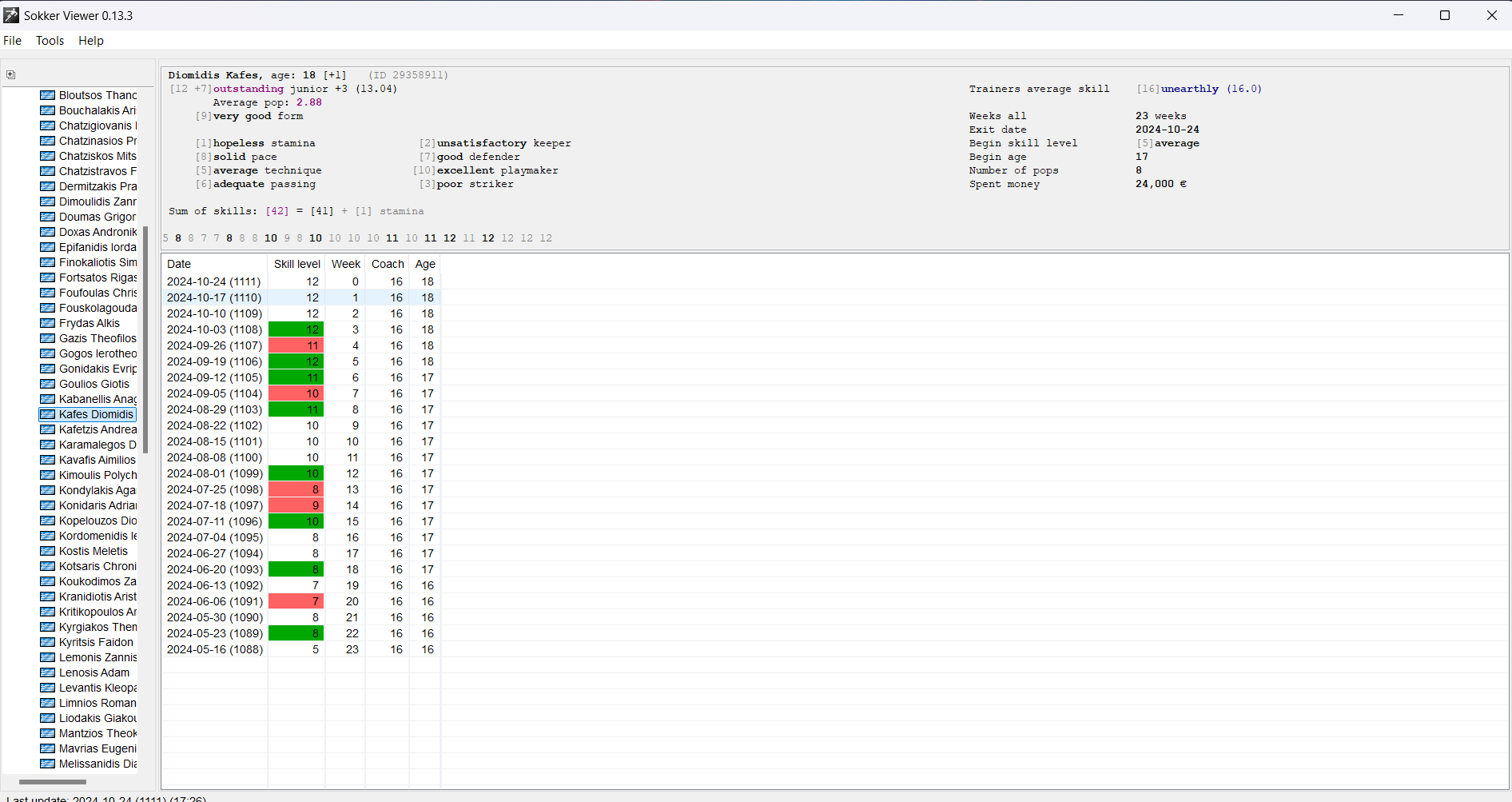Click the flag icon beside Chatzigiovanis

click(48, 126)
